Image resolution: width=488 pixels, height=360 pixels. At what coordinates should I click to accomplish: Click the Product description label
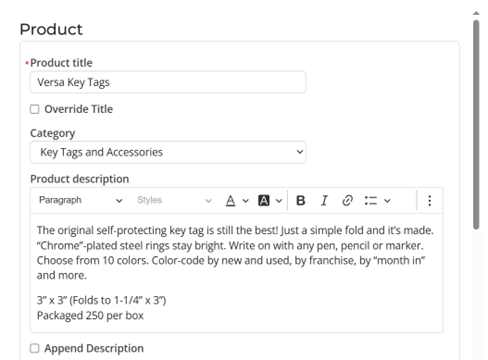pyautogui.click(x=79, y=179)
